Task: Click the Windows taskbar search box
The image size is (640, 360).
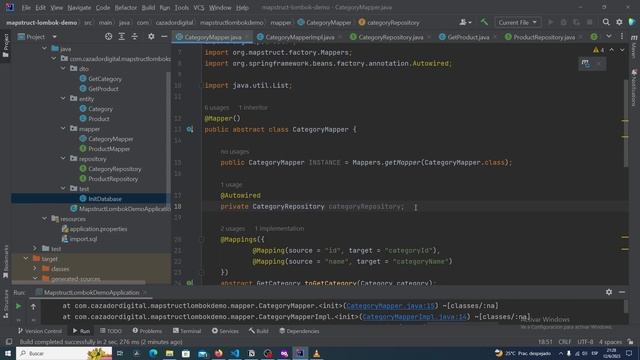Action: [x=64, y=353]
